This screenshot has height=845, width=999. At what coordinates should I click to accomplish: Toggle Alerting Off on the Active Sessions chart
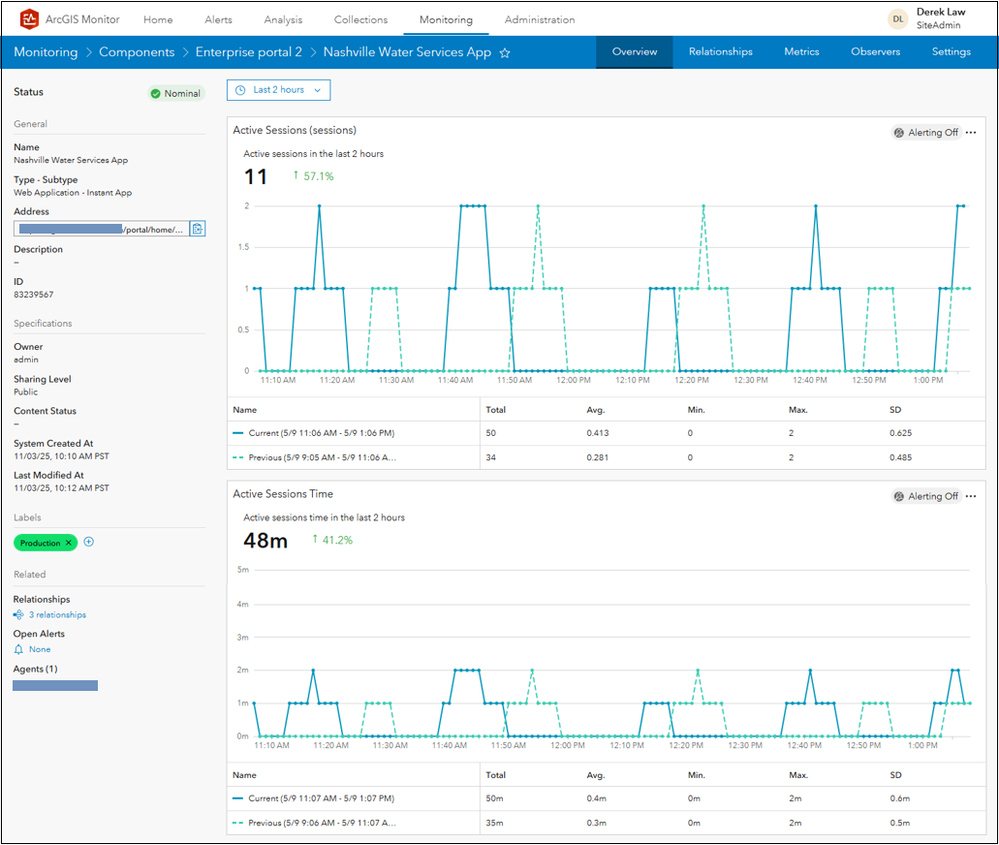(926, 133)
